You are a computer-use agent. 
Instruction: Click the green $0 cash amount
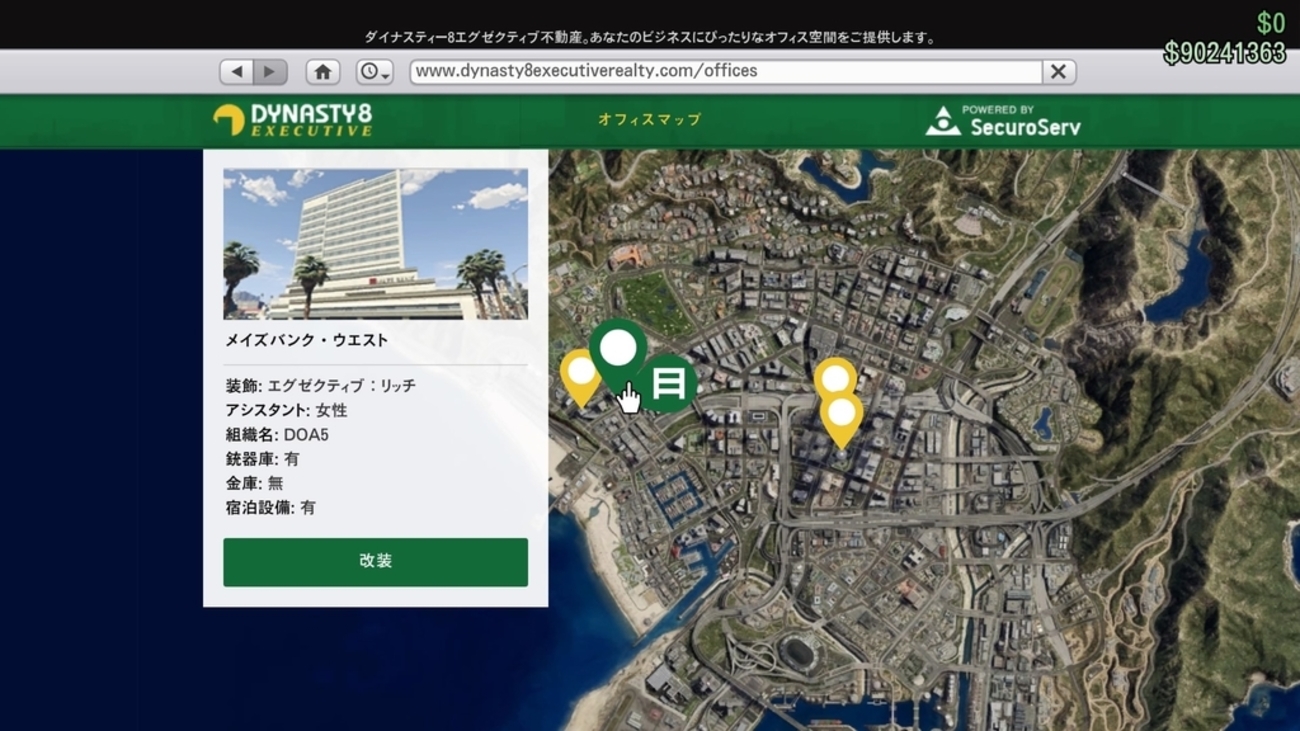(1271, 22)
